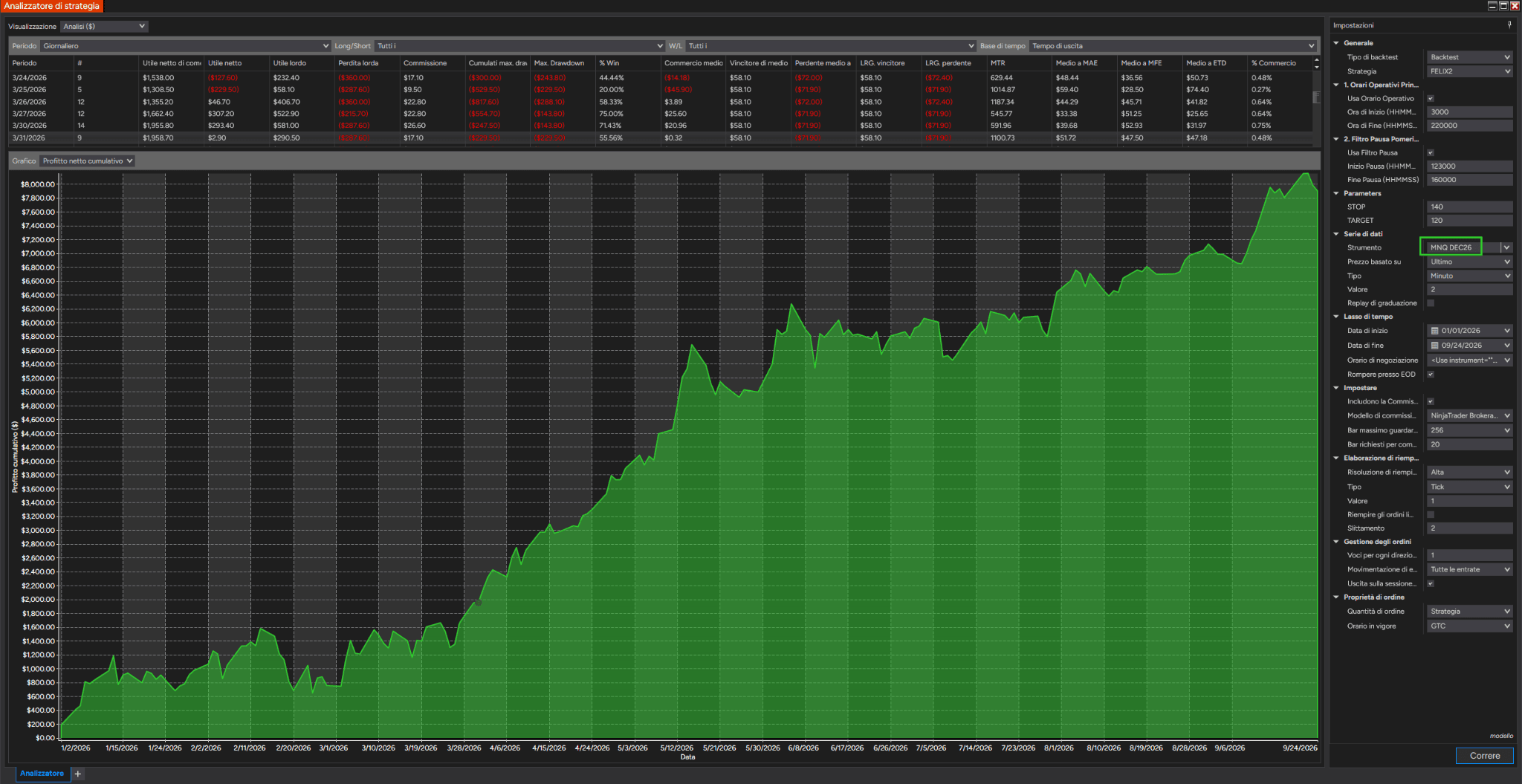Toggle the Usa Orario Operativo checkbox
1522x784 pixels.
pyautogui.click(x=1431, y=99)
